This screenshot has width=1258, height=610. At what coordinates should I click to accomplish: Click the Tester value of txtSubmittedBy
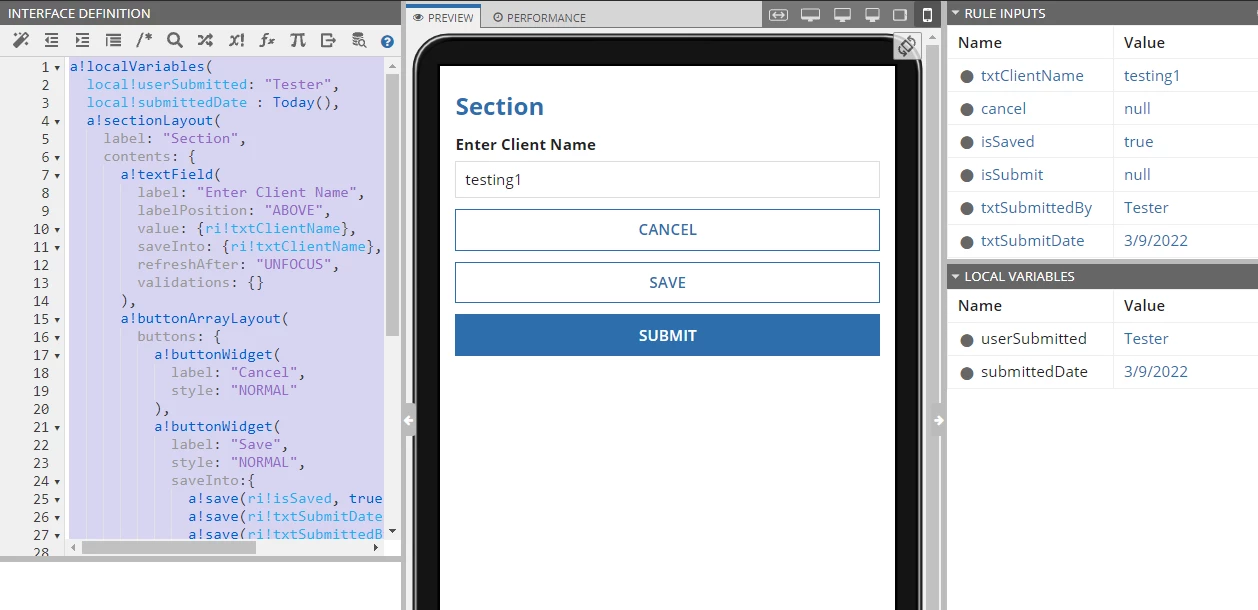(1146, 208)
